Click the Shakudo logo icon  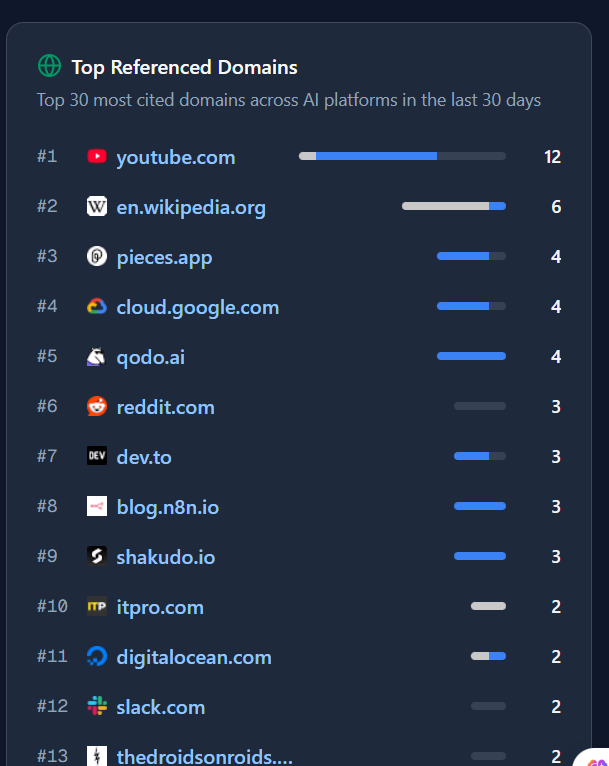coord(97,556)
